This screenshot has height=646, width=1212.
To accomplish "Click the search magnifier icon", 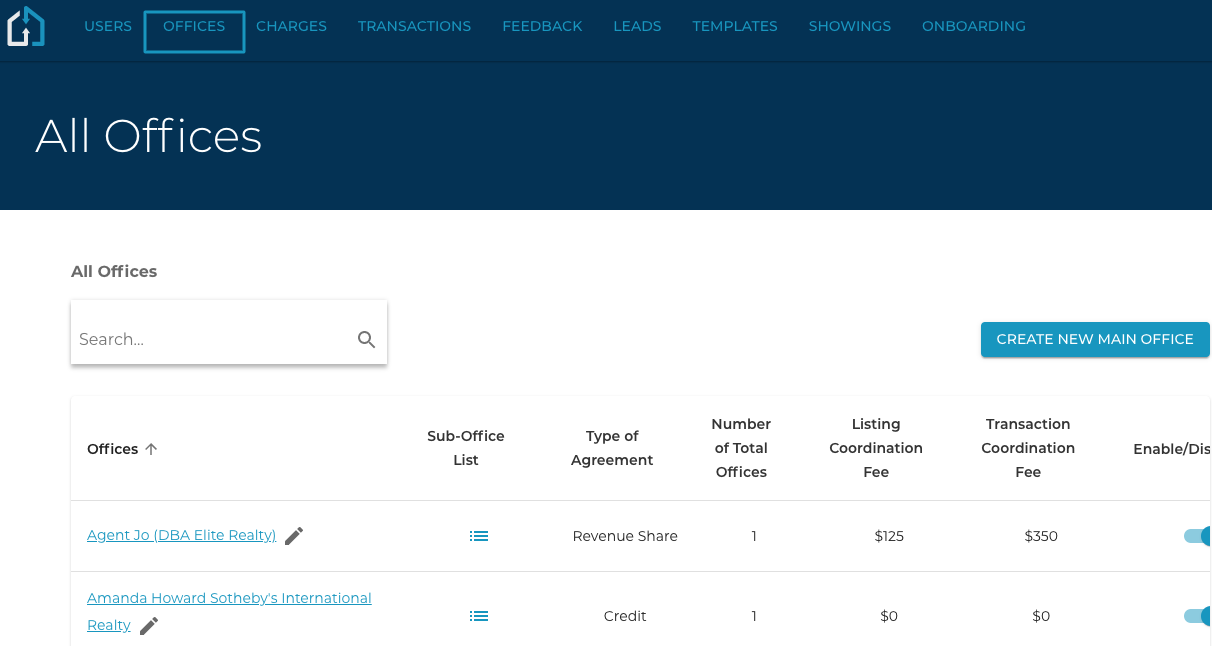I will (366, 340).
